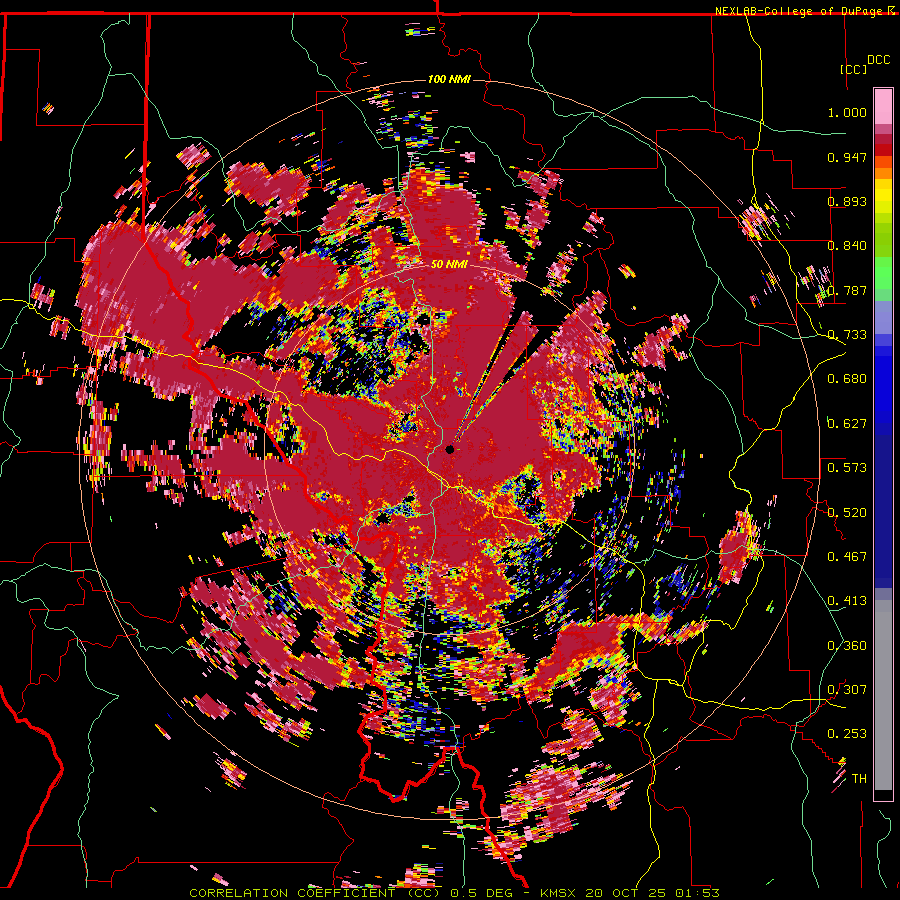Pick the light pink top color bar segment
900x900 pixels.
coord(883,106)
